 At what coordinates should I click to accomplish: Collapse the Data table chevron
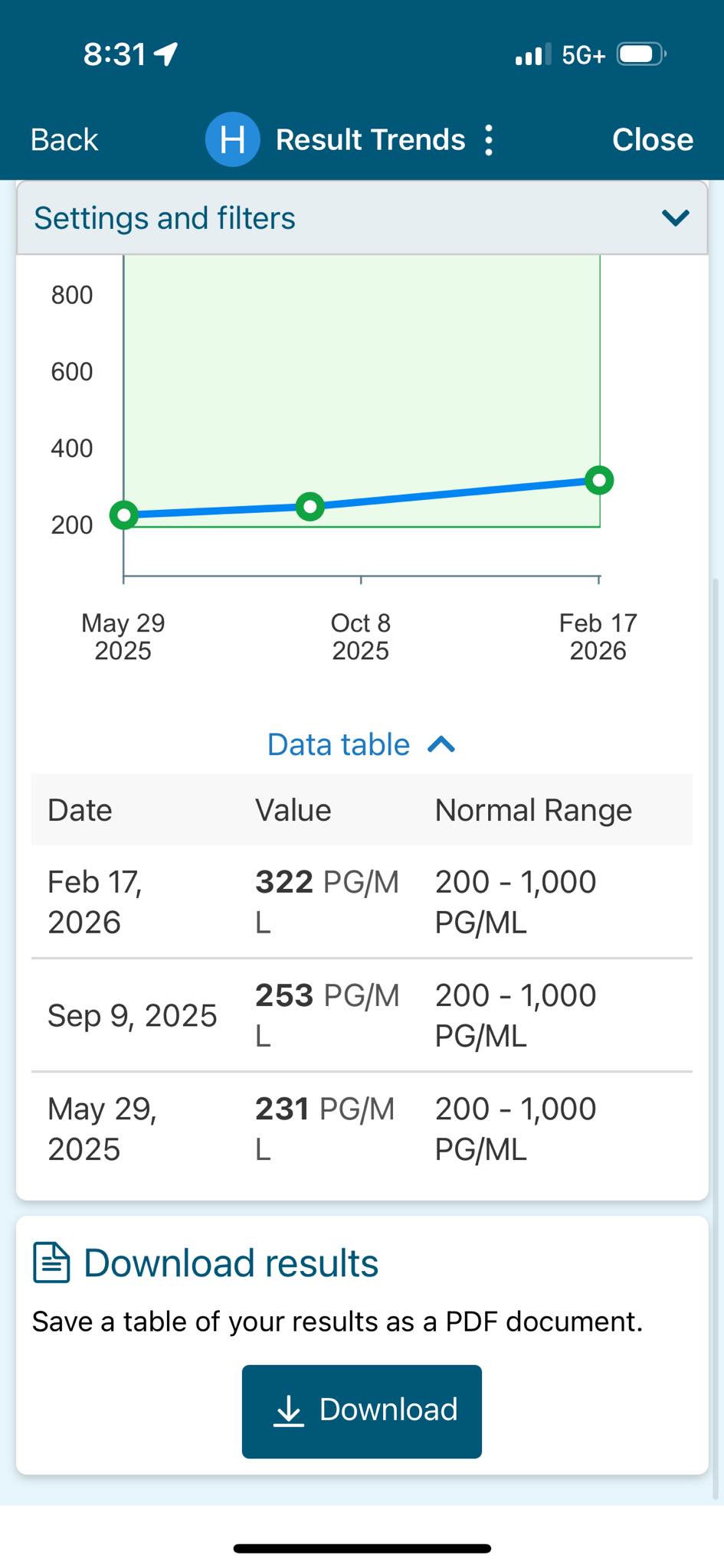441,744
